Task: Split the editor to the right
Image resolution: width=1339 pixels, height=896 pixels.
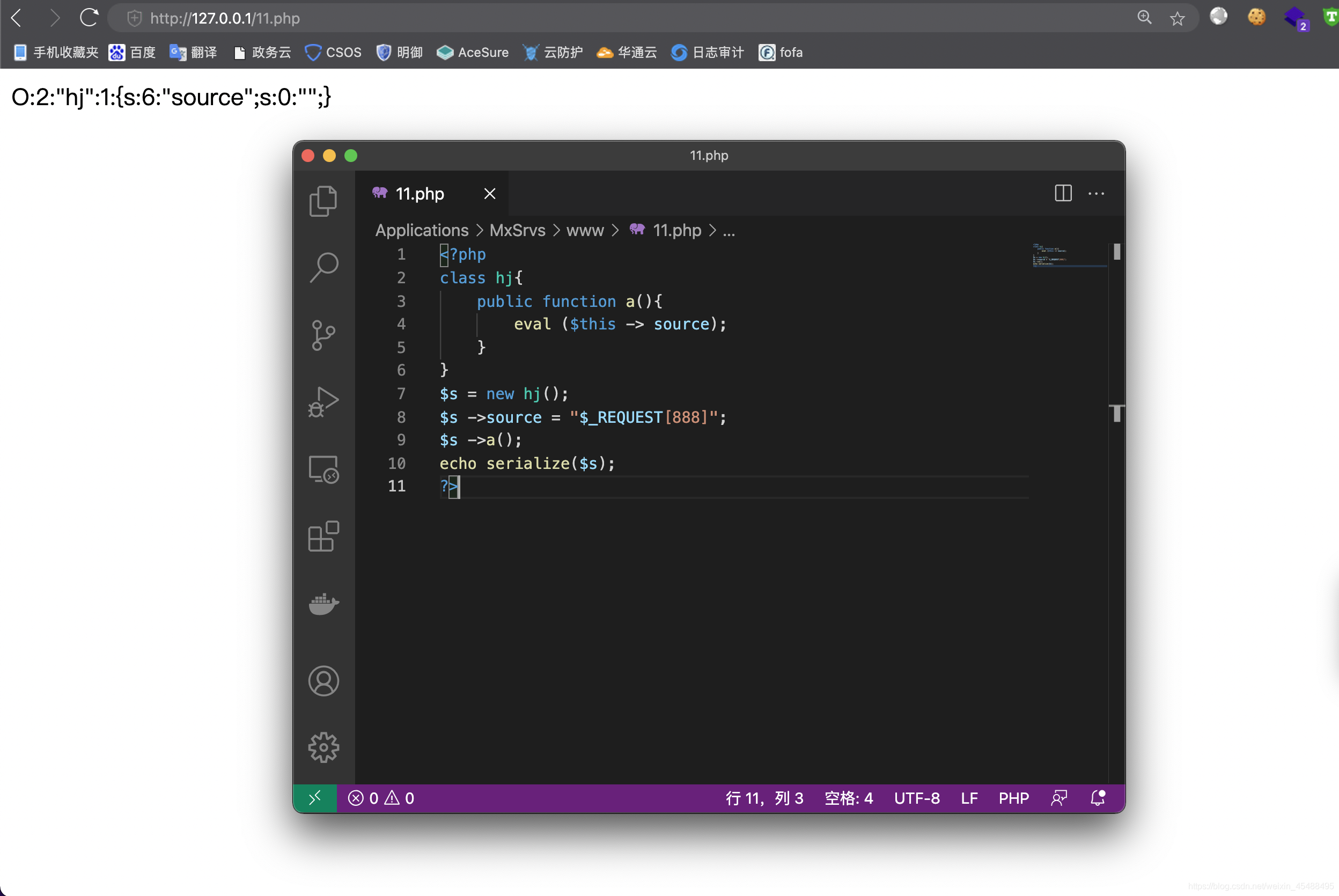Action: [x=1063, y=193]
